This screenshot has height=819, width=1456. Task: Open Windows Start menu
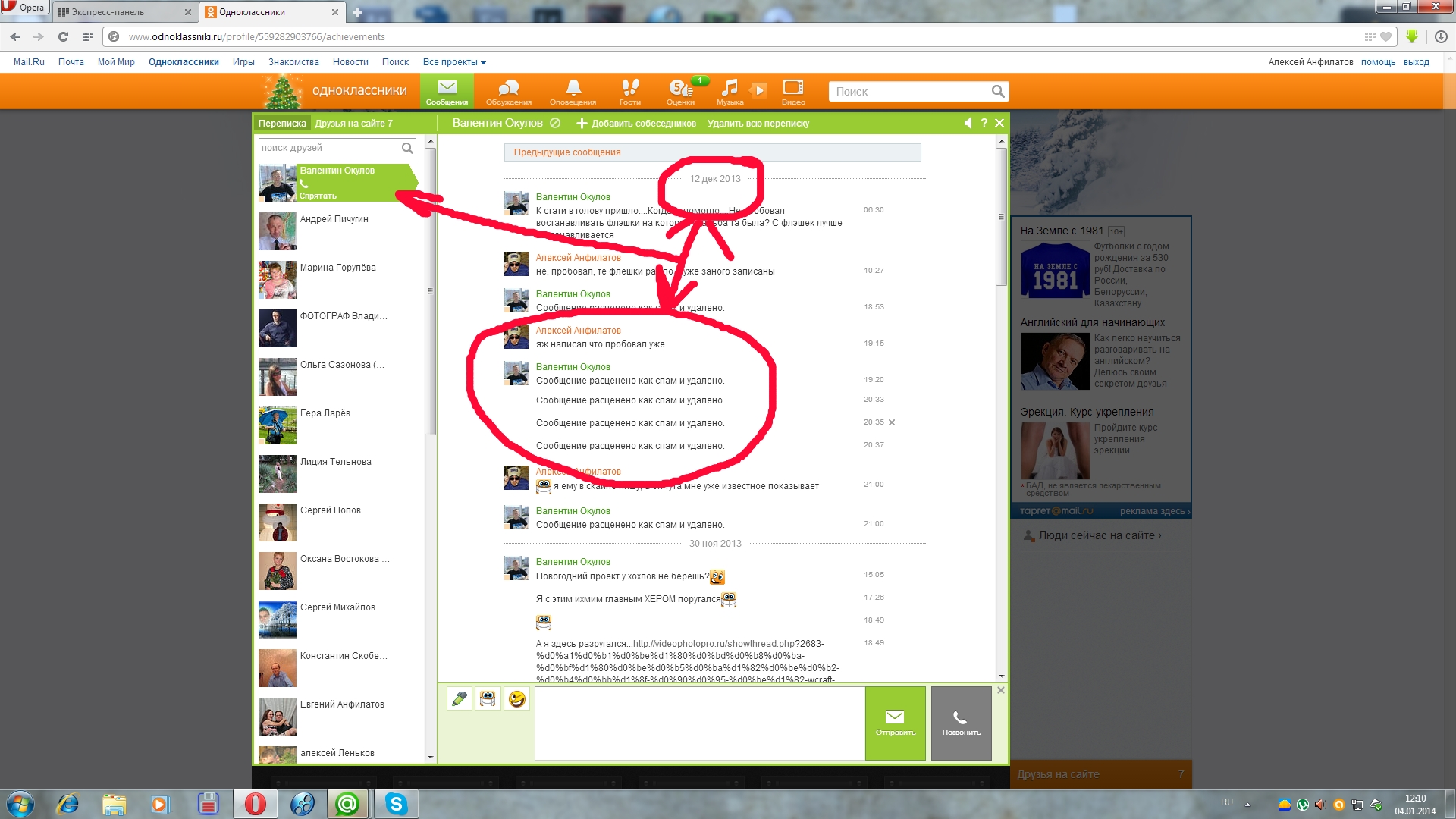pos(20,803)
